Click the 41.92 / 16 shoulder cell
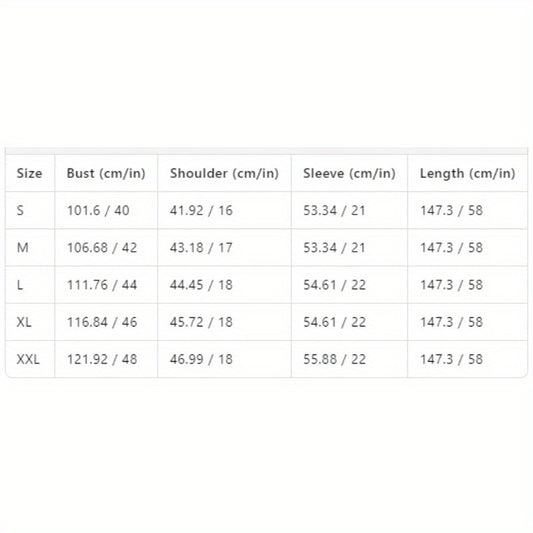 pos(201,210)
